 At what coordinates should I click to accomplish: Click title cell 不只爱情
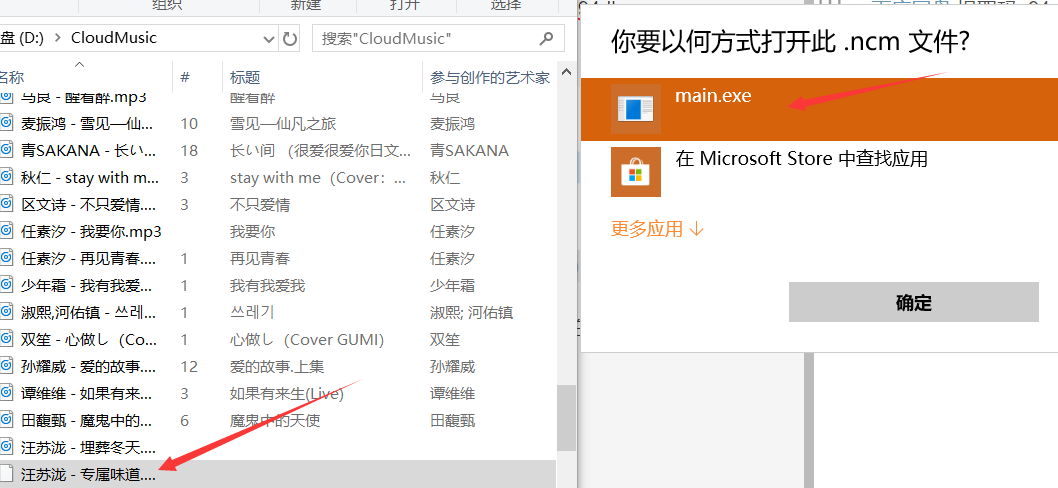pyautogui.click(x=260, y=205)
